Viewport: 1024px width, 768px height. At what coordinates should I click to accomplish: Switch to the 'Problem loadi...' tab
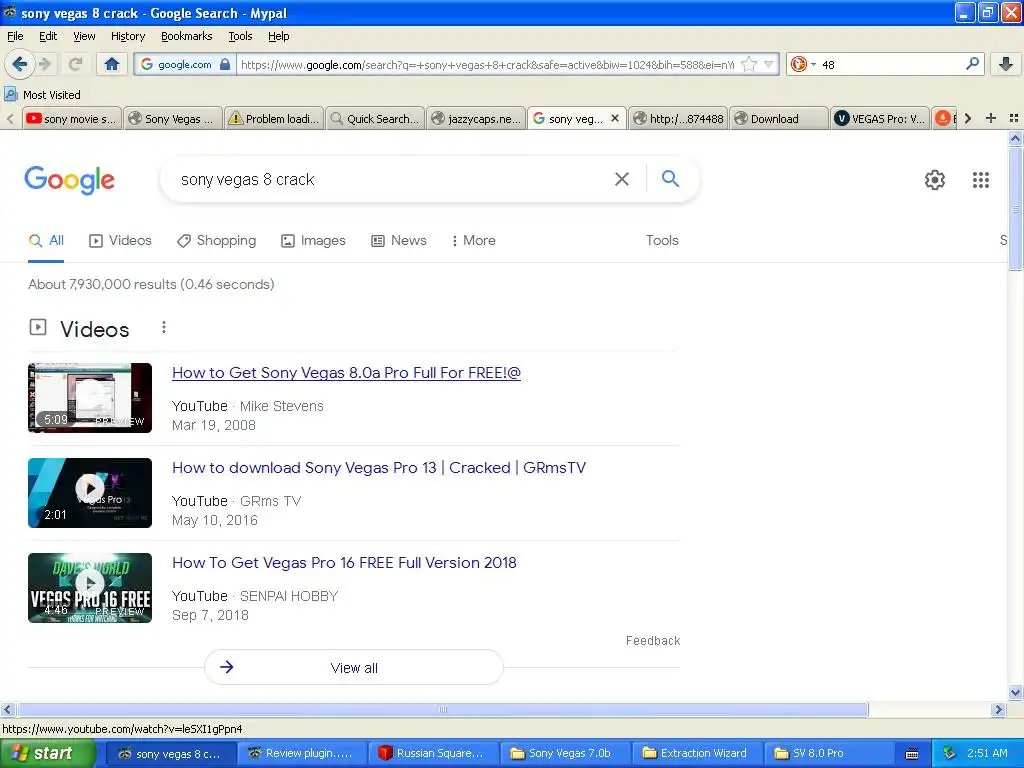[x=274, y=118]
